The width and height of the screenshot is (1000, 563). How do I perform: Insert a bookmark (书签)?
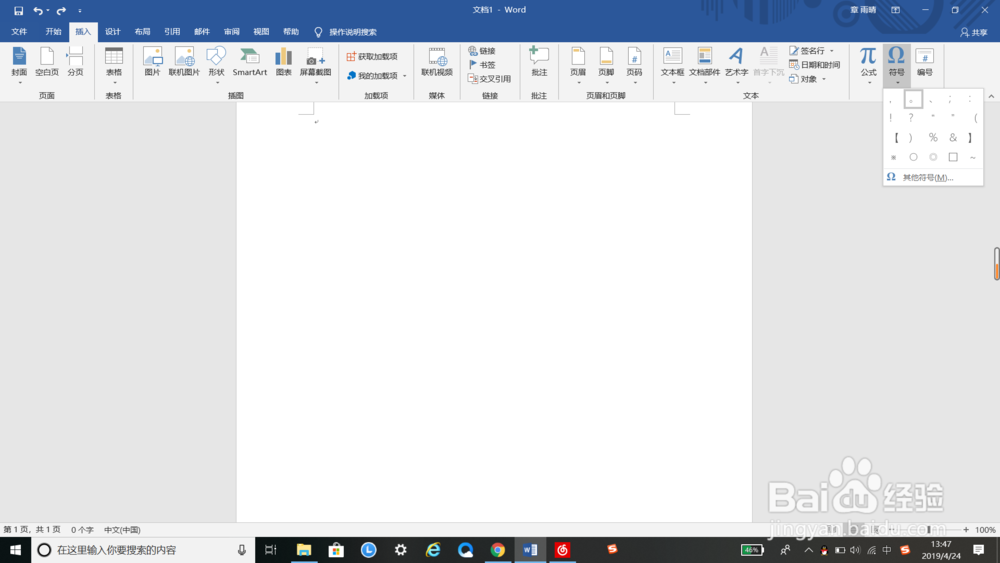point(482,64)
